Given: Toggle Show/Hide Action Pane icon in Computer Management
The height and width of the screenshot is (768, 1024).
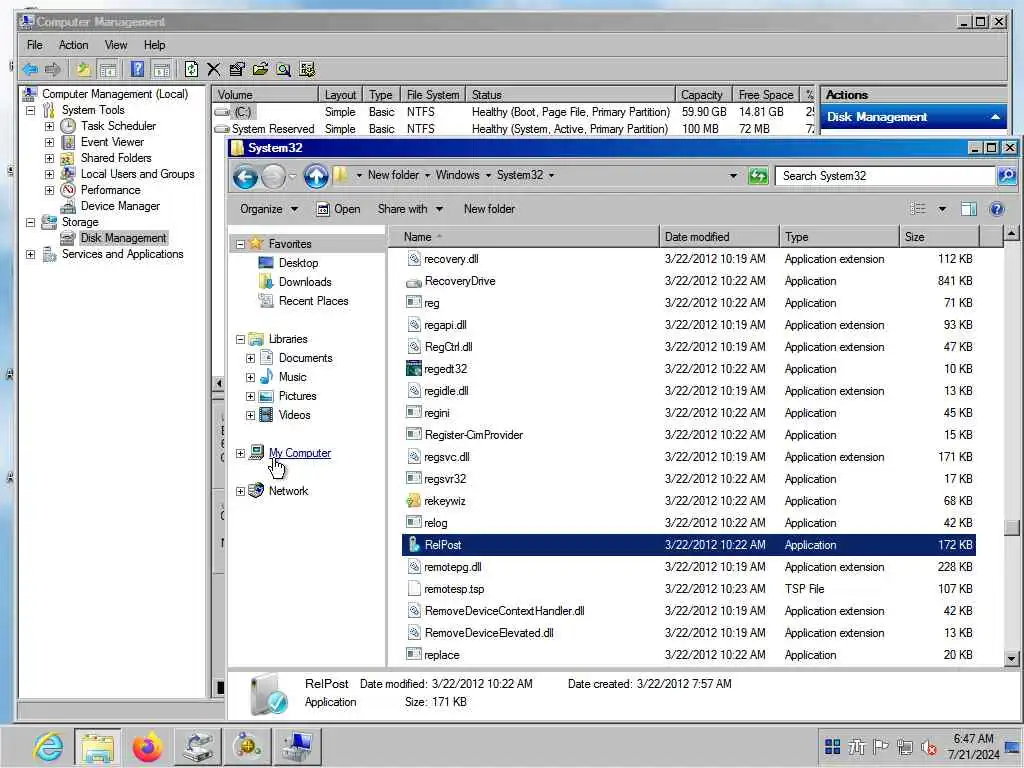Looking at the screenshot, I should coord(161,69).
